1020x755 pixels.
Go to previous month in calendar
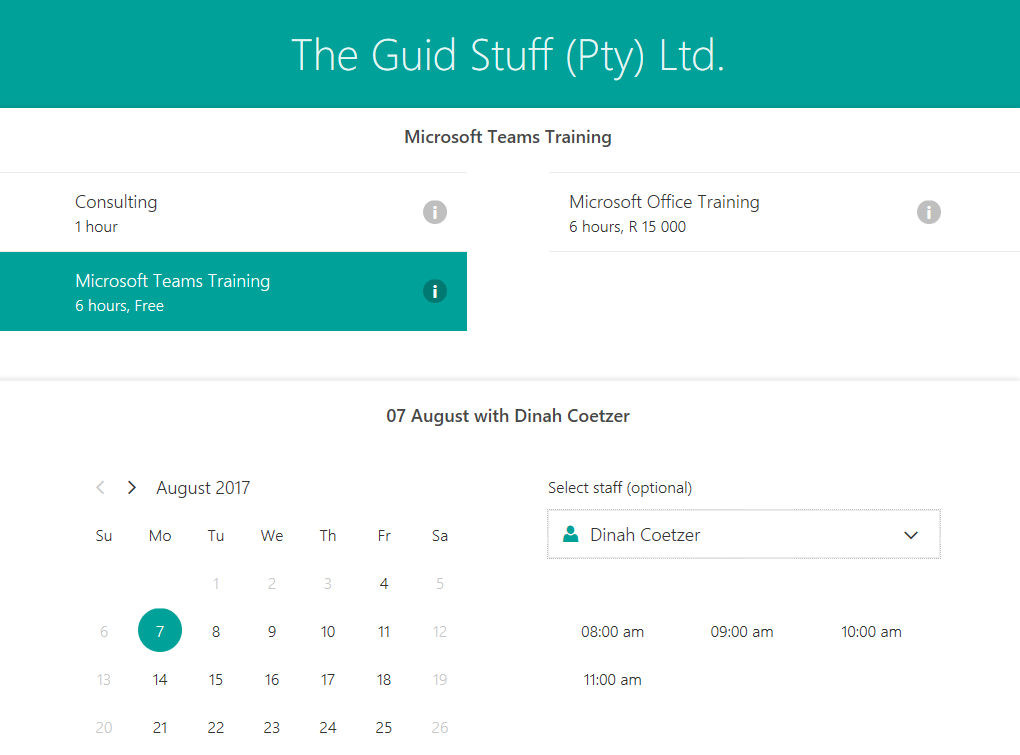100,488
